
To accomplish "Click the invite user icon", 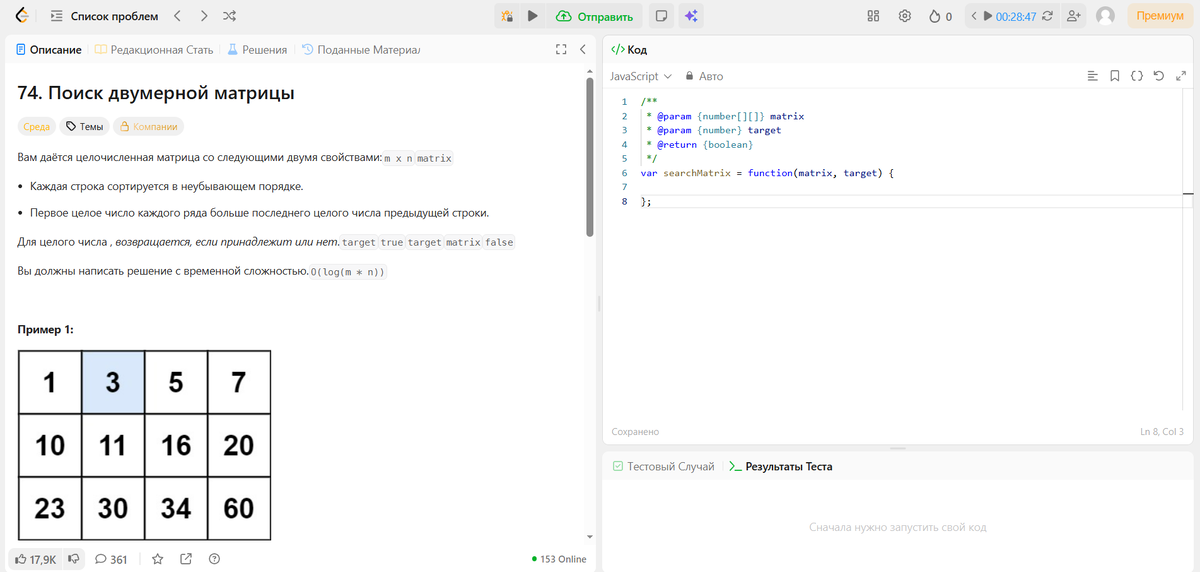I will tap(1074, 16).
